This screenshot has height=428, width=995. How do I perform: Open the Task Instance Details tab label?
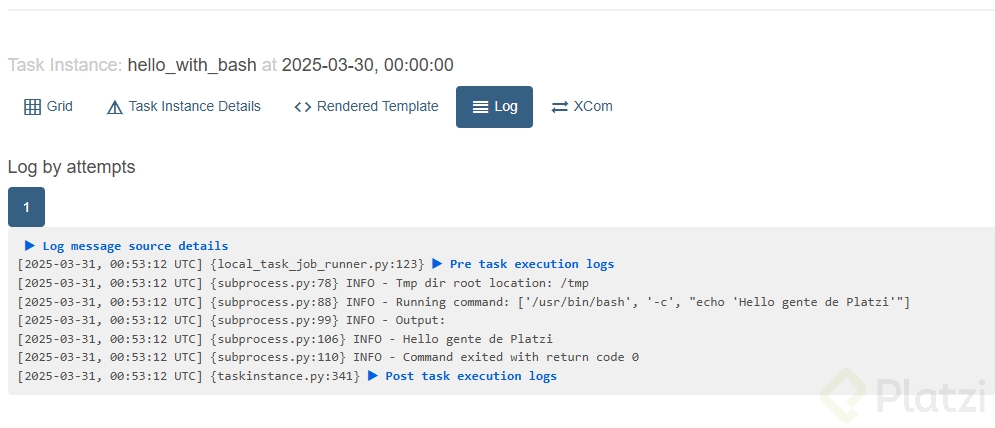194,107
